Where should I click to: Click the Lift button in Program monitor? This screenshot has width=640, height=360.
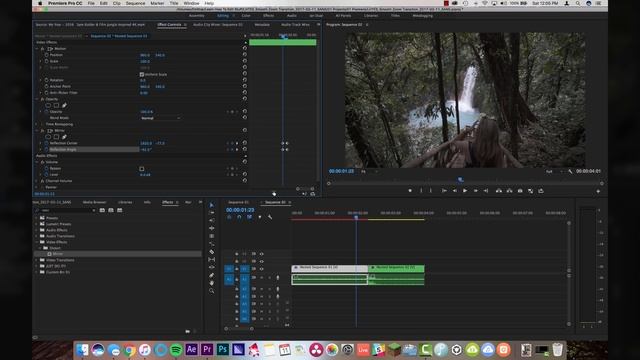coord(499,191)
